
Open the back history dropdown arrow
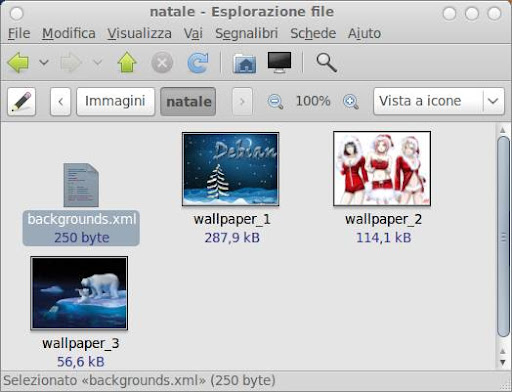click(x=44, y=62)
